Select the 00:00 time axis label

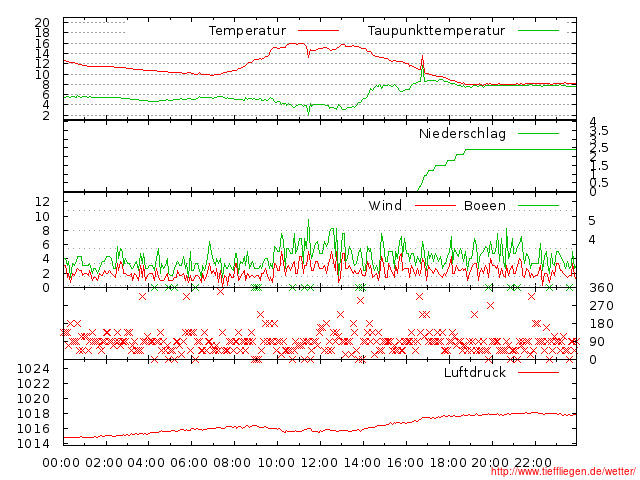61,463
